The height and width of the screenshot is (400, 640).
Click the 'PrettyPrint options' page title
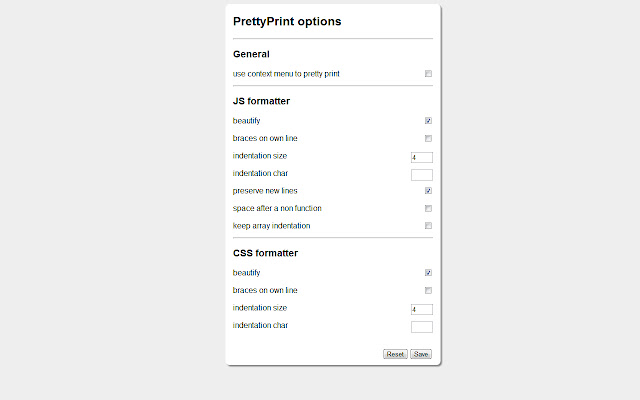click(287, 21)
